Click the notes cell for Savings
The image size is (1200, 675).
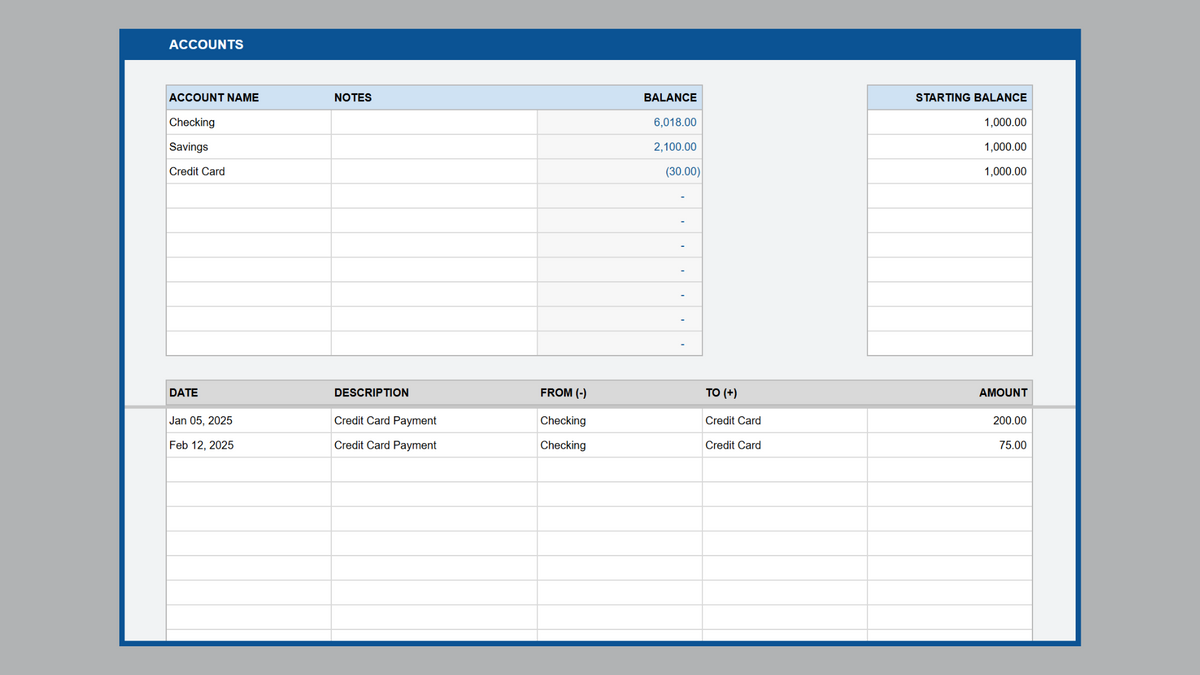click(434, 147)
